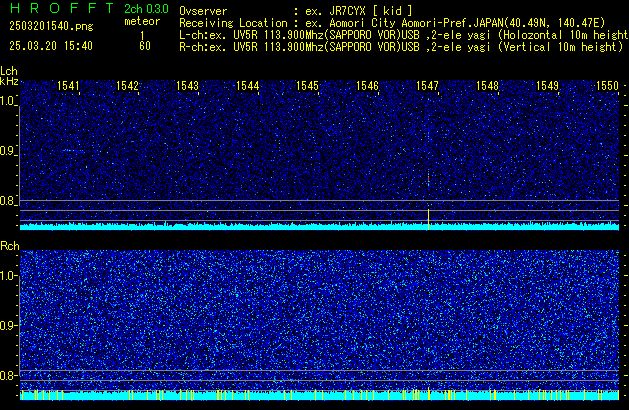Viewport: 629px width, 410px height.
Task: Click the Lch channel label
Action: click(x=9, y=71)
